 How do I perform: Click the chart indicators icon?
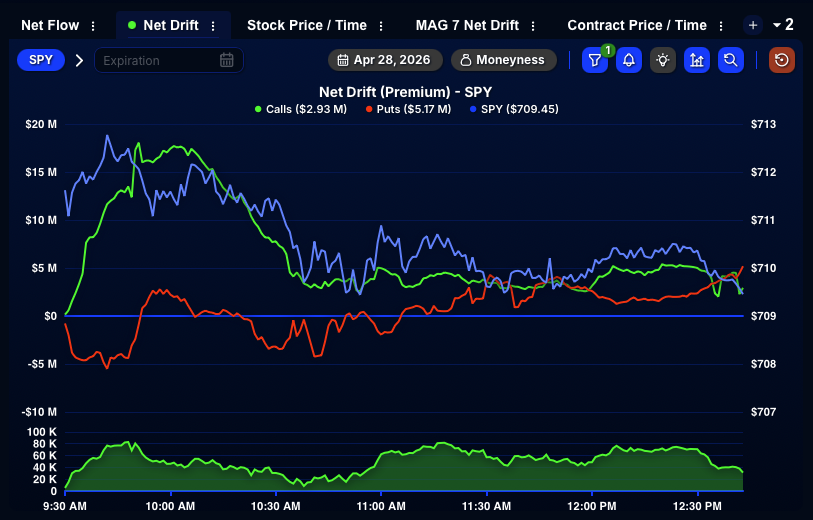click(696, 60)
